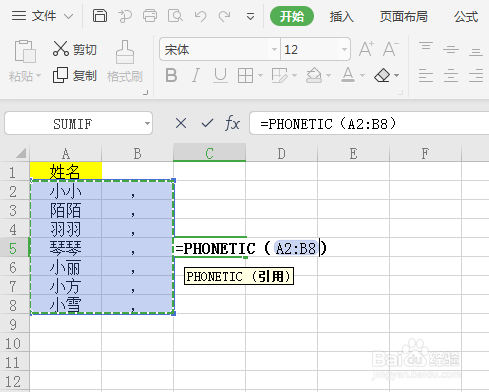Toggle bold formatting
The height and width of the screenshot is (392, 489).
click(x=171, y=75)
